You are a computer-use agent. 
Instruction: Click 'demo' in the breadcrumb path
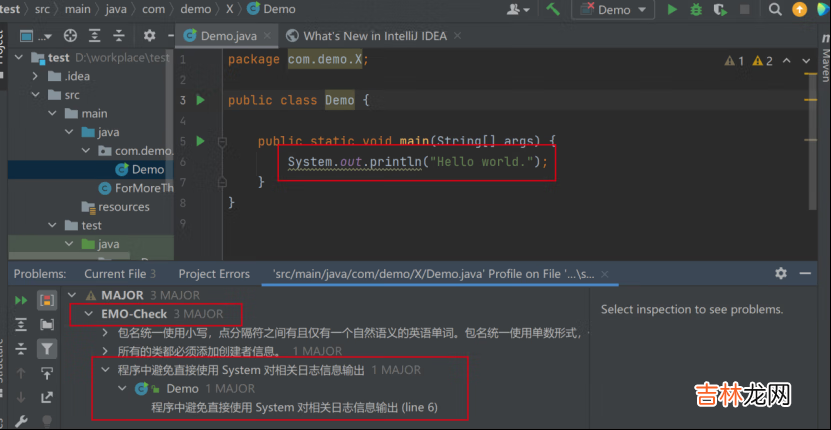point(196,9)
